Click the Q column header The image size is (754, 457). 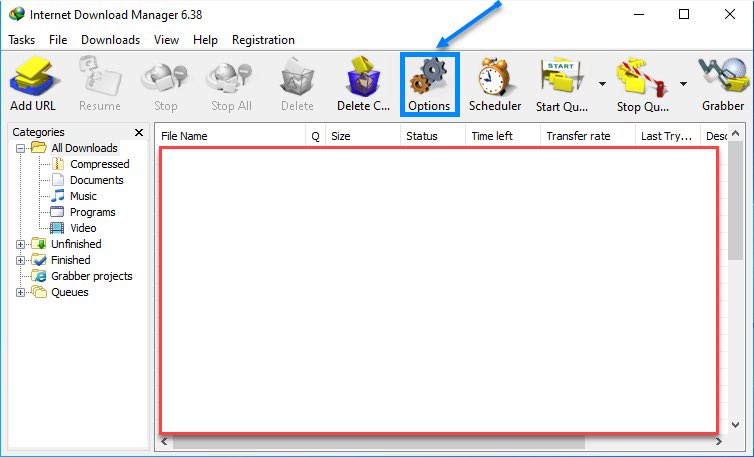315,136
